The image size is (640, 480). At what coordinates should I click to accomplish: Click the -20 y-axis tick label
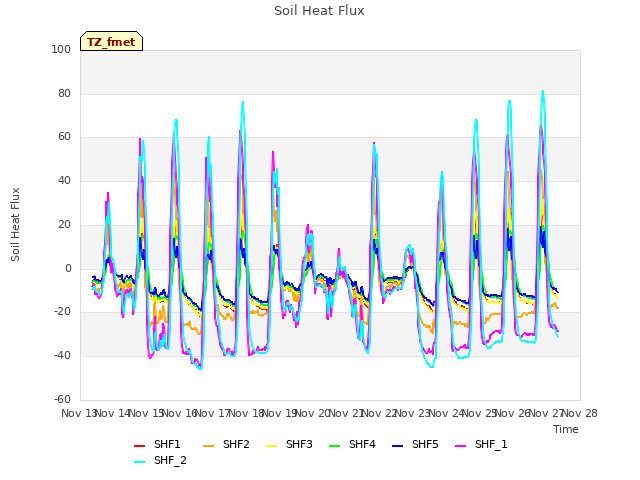62,312
